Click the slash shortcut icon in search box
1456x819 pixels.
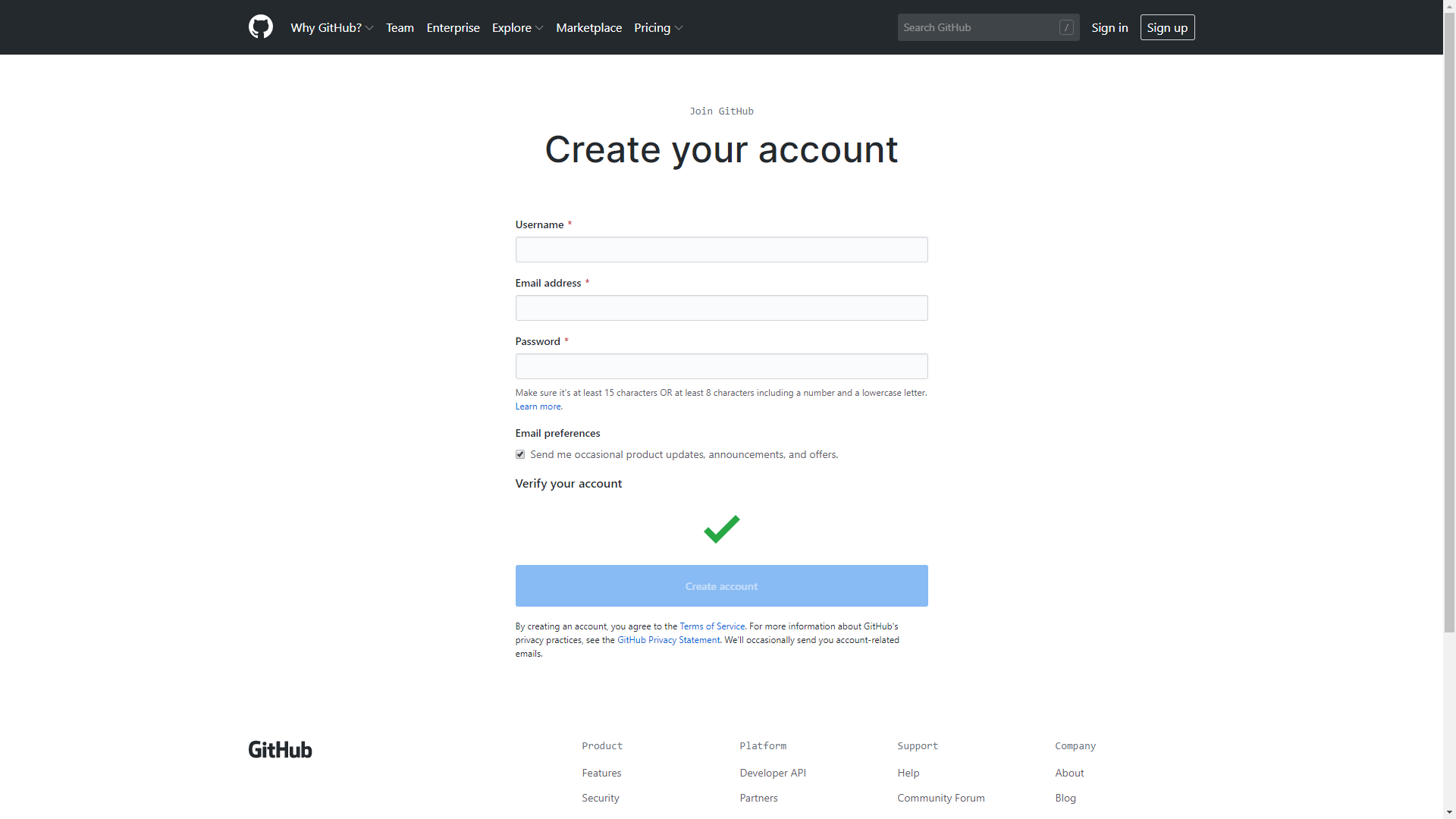click(1066, 27)
